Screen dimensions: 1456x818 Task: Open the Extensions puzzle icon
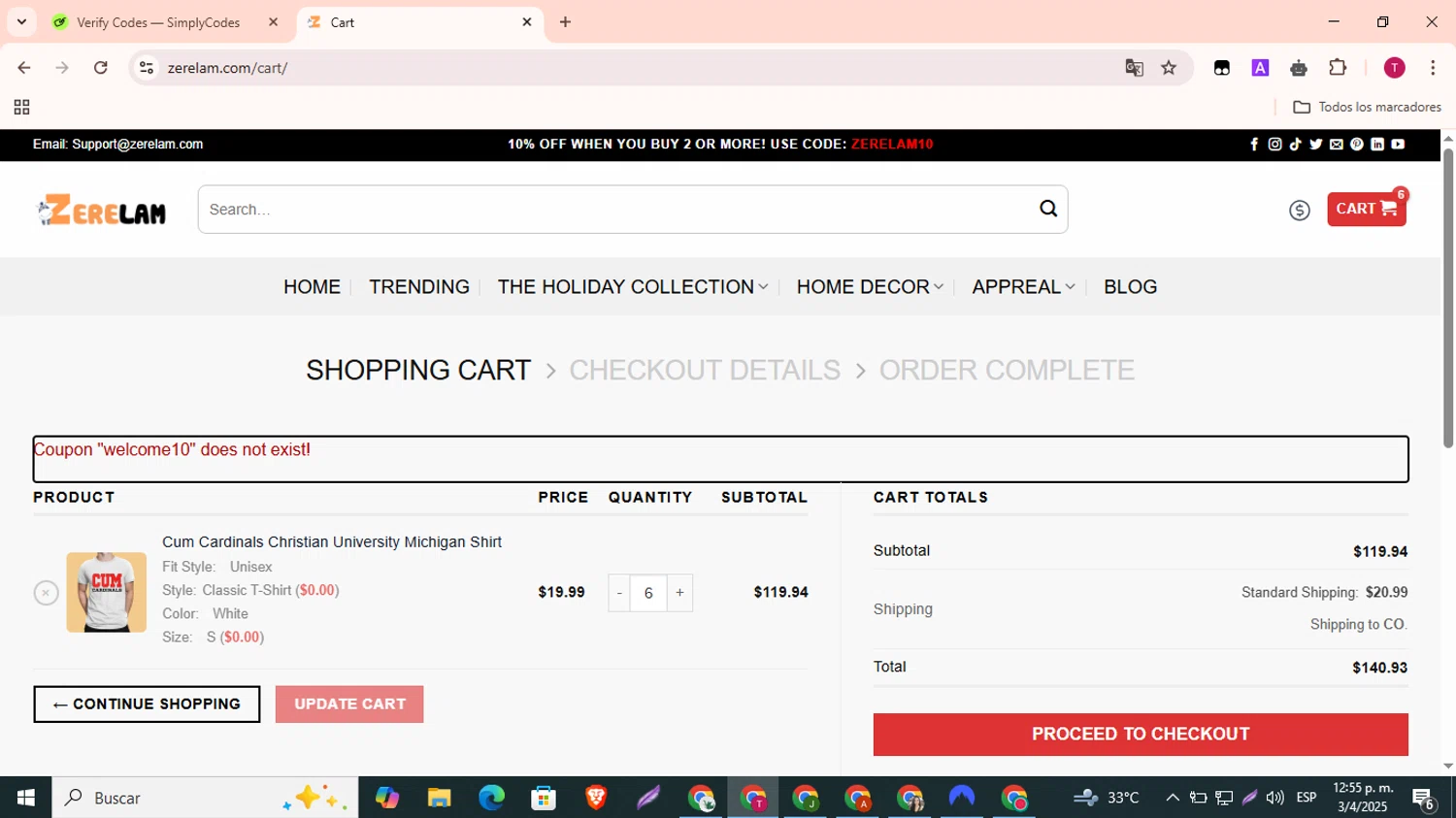click(x=1338, y=68)
